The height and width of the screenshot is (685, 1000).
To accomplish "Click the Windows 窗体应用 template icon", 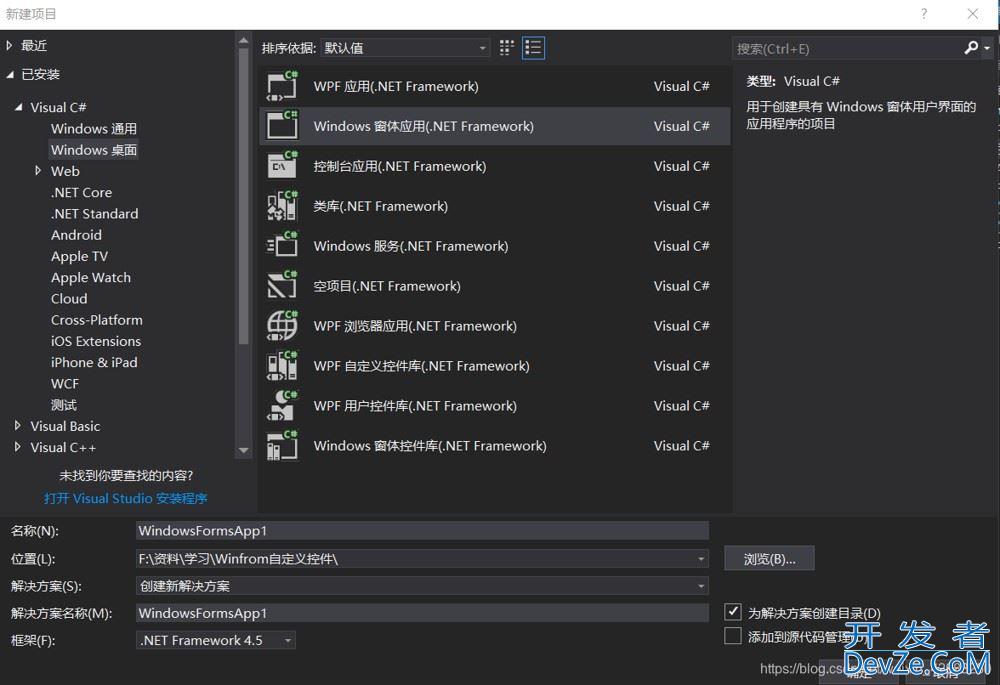I will (282, 126).
